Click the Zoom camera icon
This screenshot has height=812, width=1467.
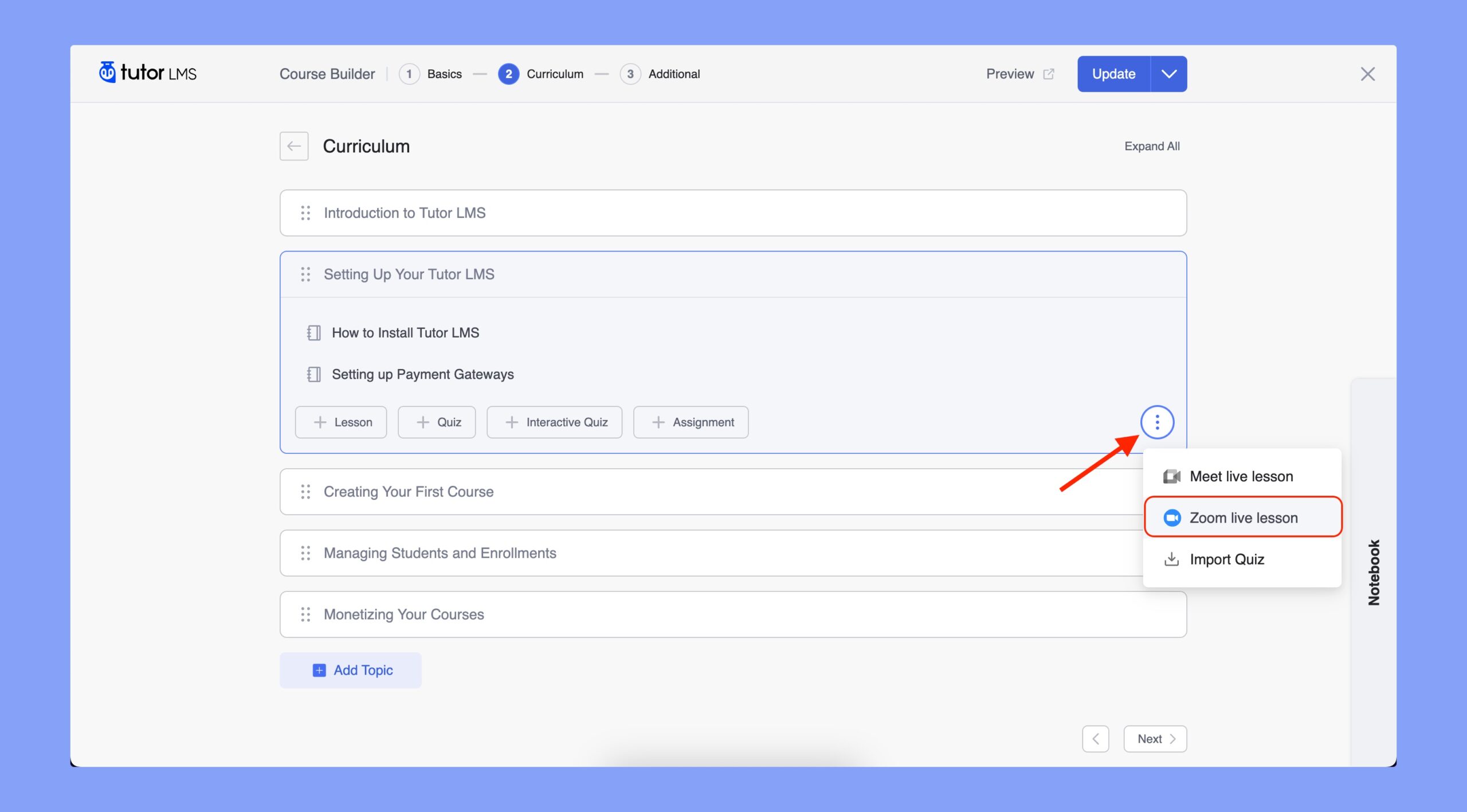(x=1172, y=518)
